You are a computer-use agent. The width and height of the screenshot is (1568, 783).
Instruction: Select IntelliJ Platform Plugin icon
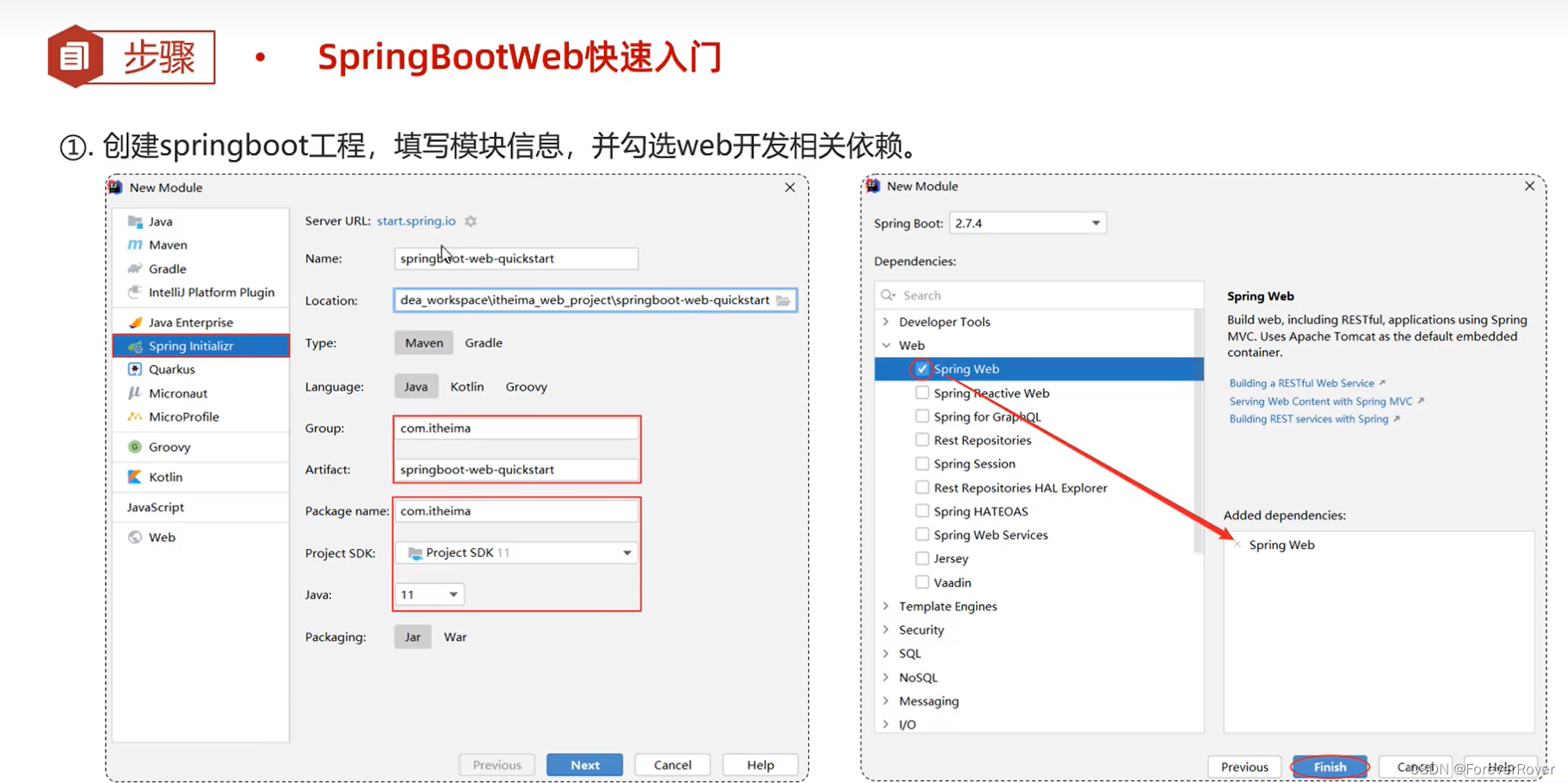(135, 293)
